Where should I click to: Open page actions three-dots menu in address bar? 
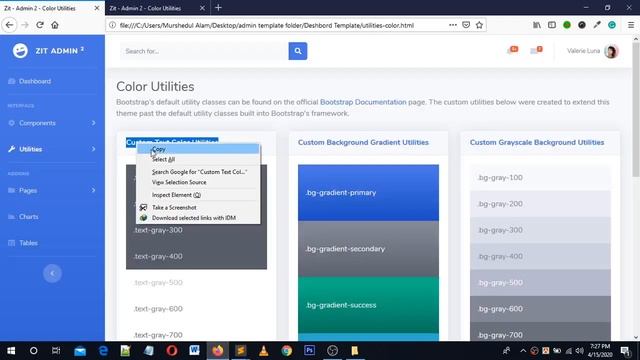click(453, 25)
